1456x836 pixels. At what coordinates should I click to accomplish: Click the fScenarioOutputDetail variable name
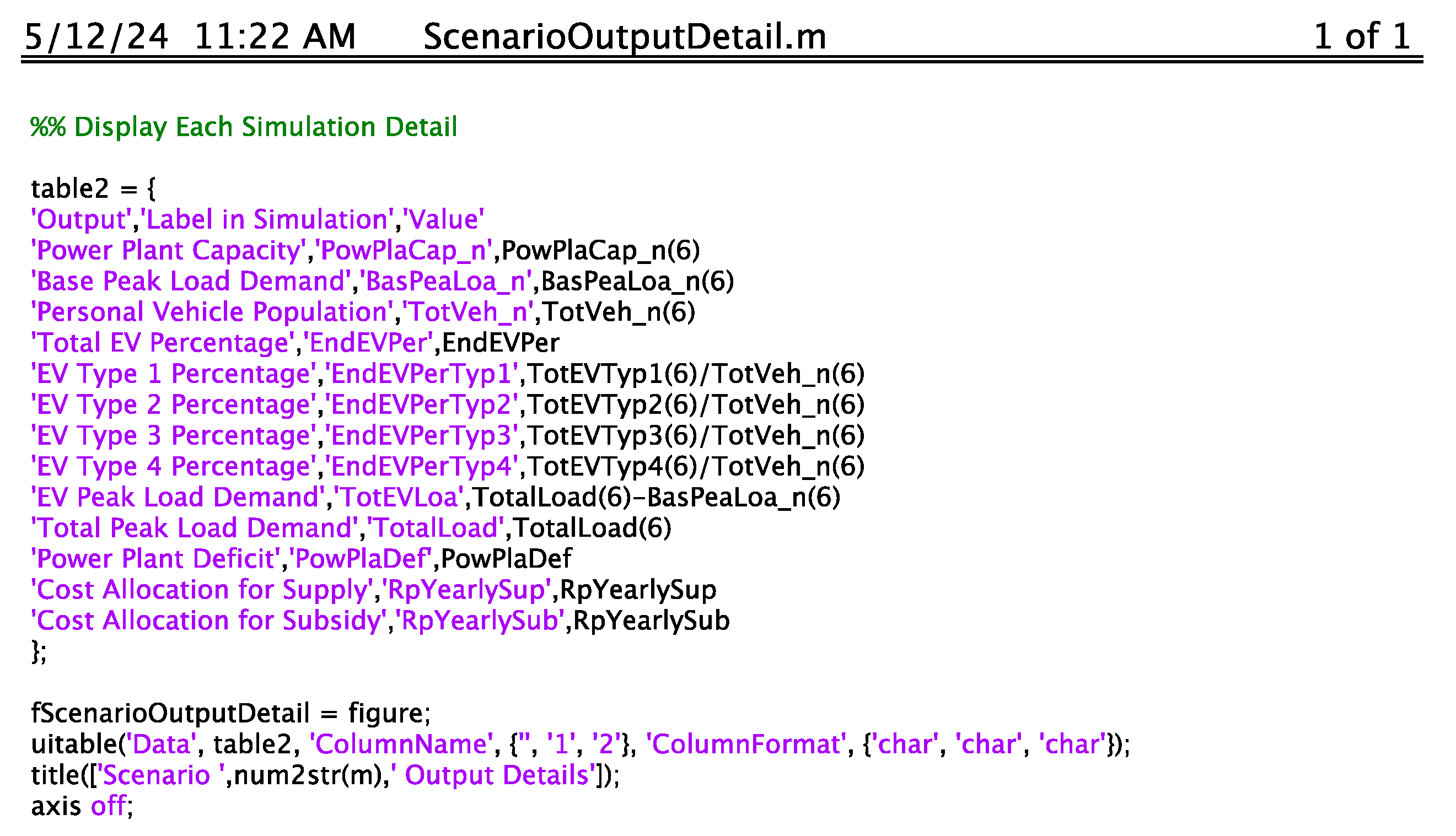(x=170, y=714)
